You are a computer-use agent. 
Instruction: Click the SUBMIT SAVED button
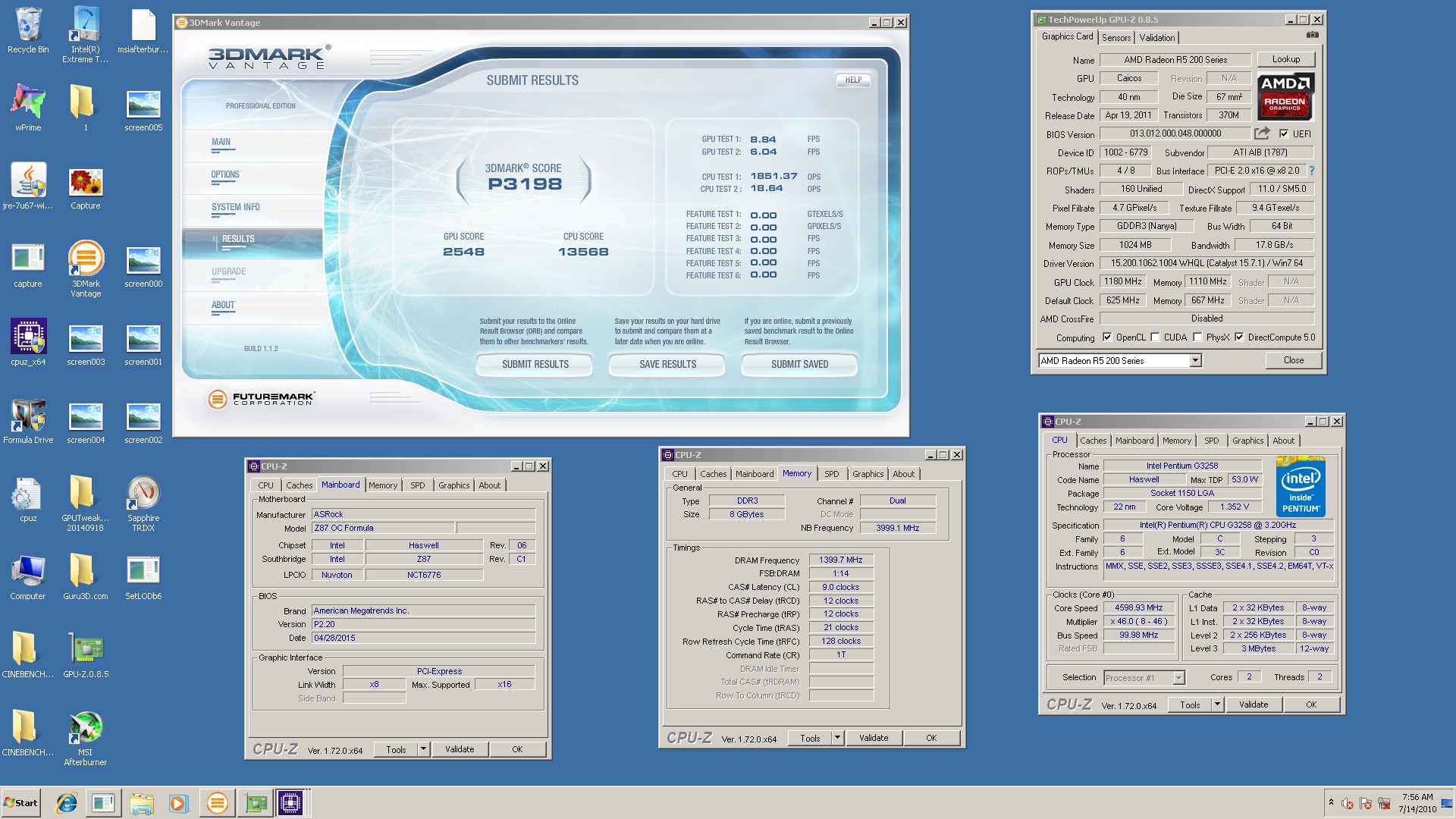coord(799,364)
